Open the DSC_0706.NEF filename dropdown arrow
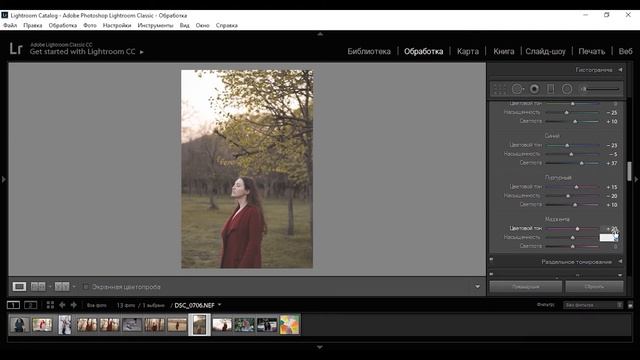640x360 pixels. [x=219, y=304]
